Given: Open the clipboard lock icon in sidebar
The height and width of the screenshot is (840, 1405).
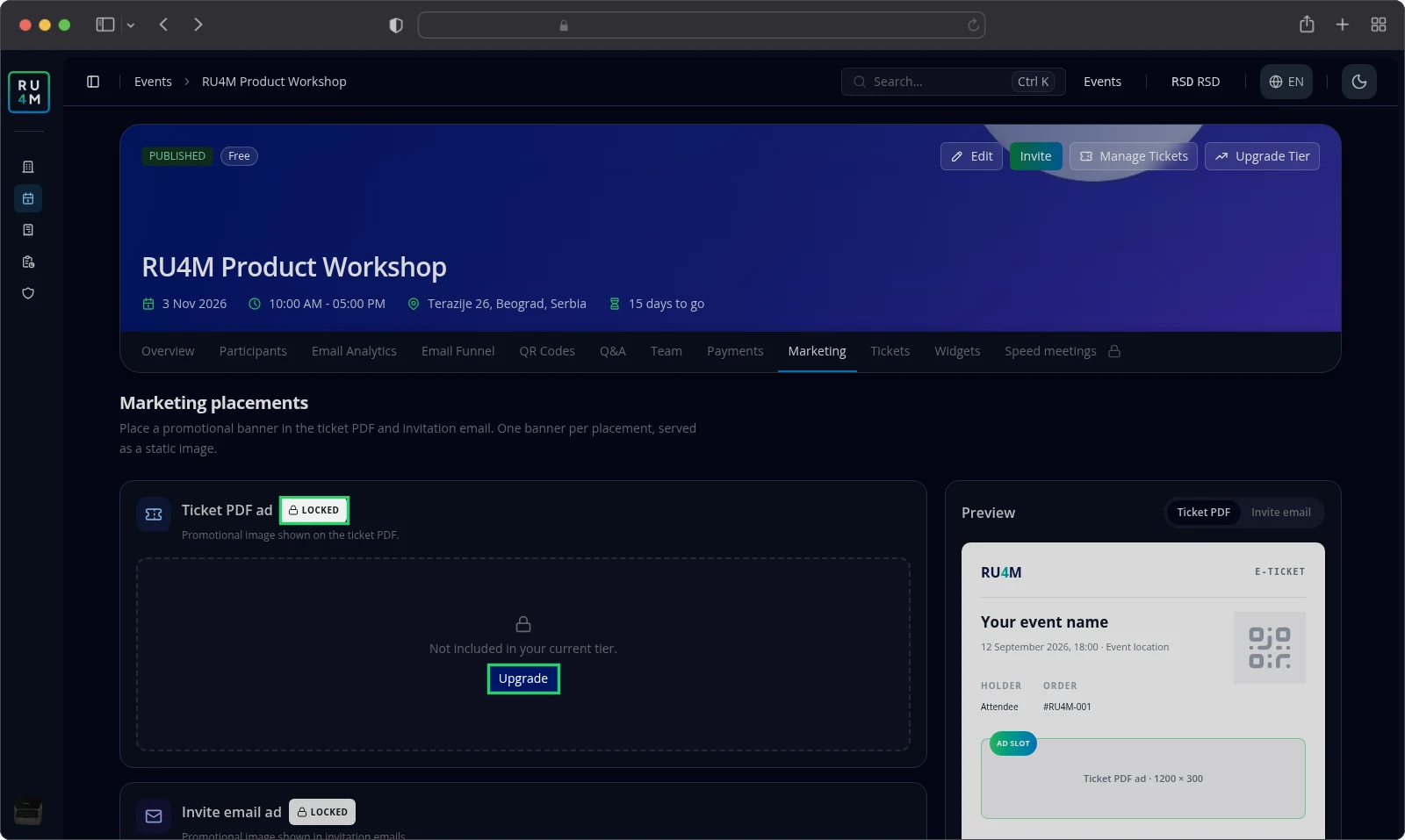Looking at the screenshot, I should pos(28,262).
